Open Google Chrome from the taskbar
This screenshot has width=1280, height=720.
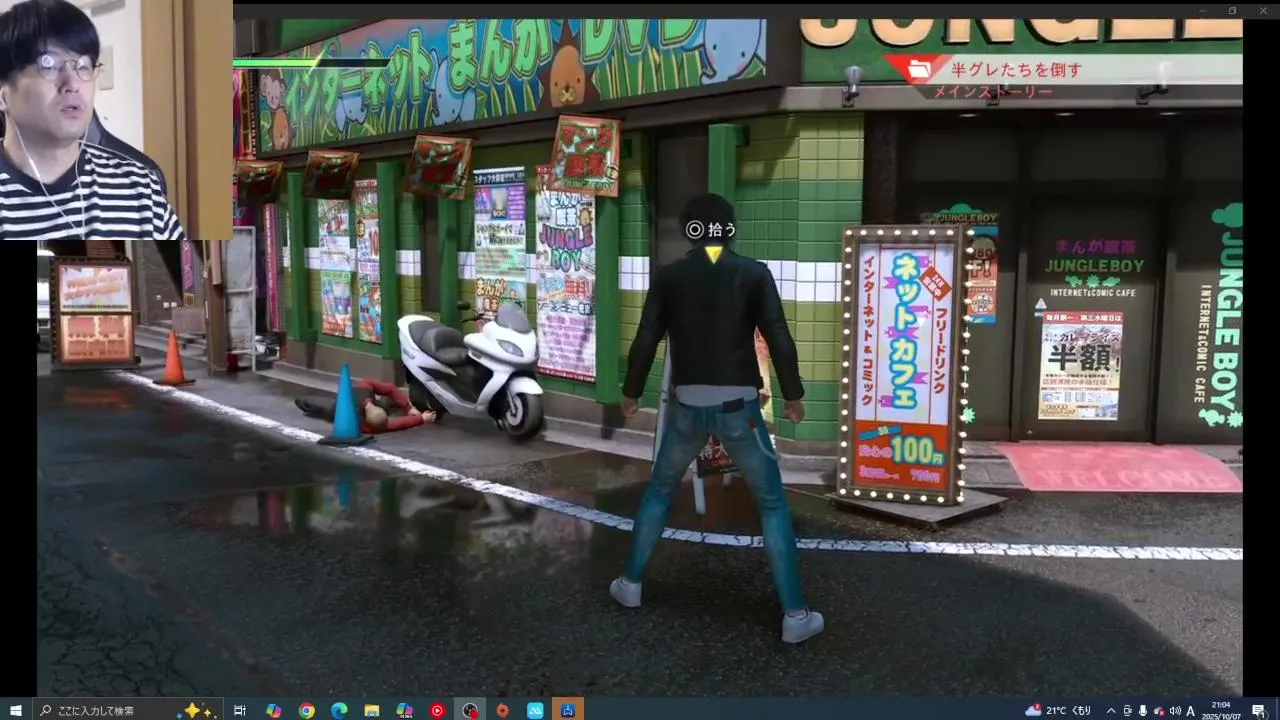pos(306,710)
